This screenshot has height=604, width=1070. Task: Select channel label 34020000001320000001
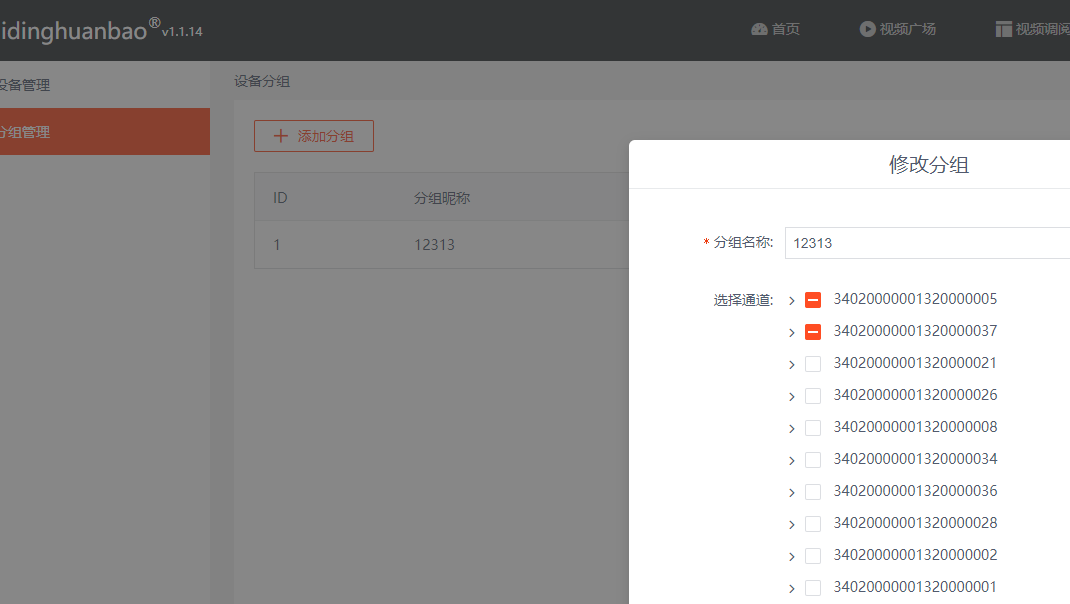[x=915, y=587]
